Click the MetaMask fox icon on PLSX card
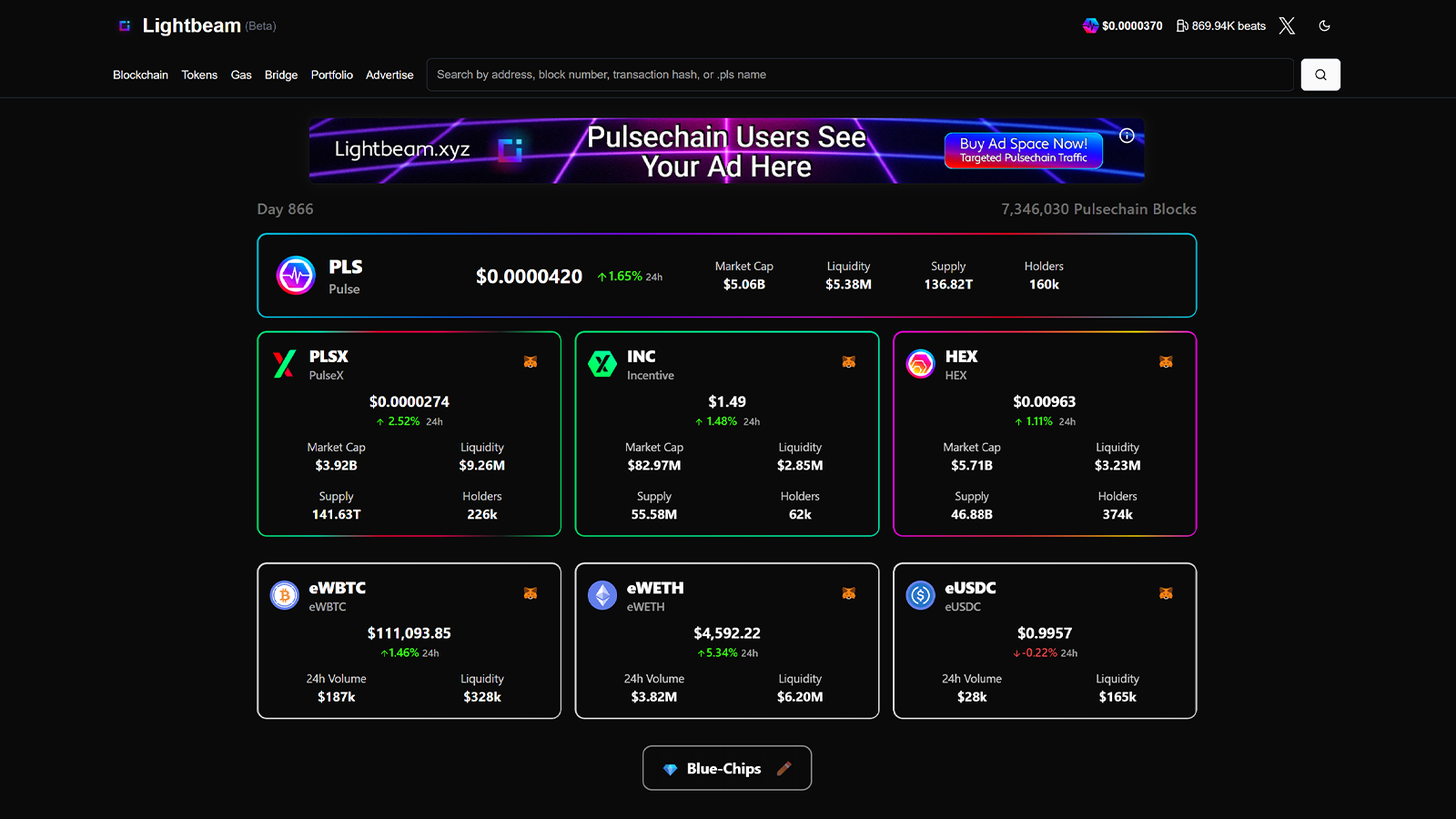 (531, 362)
